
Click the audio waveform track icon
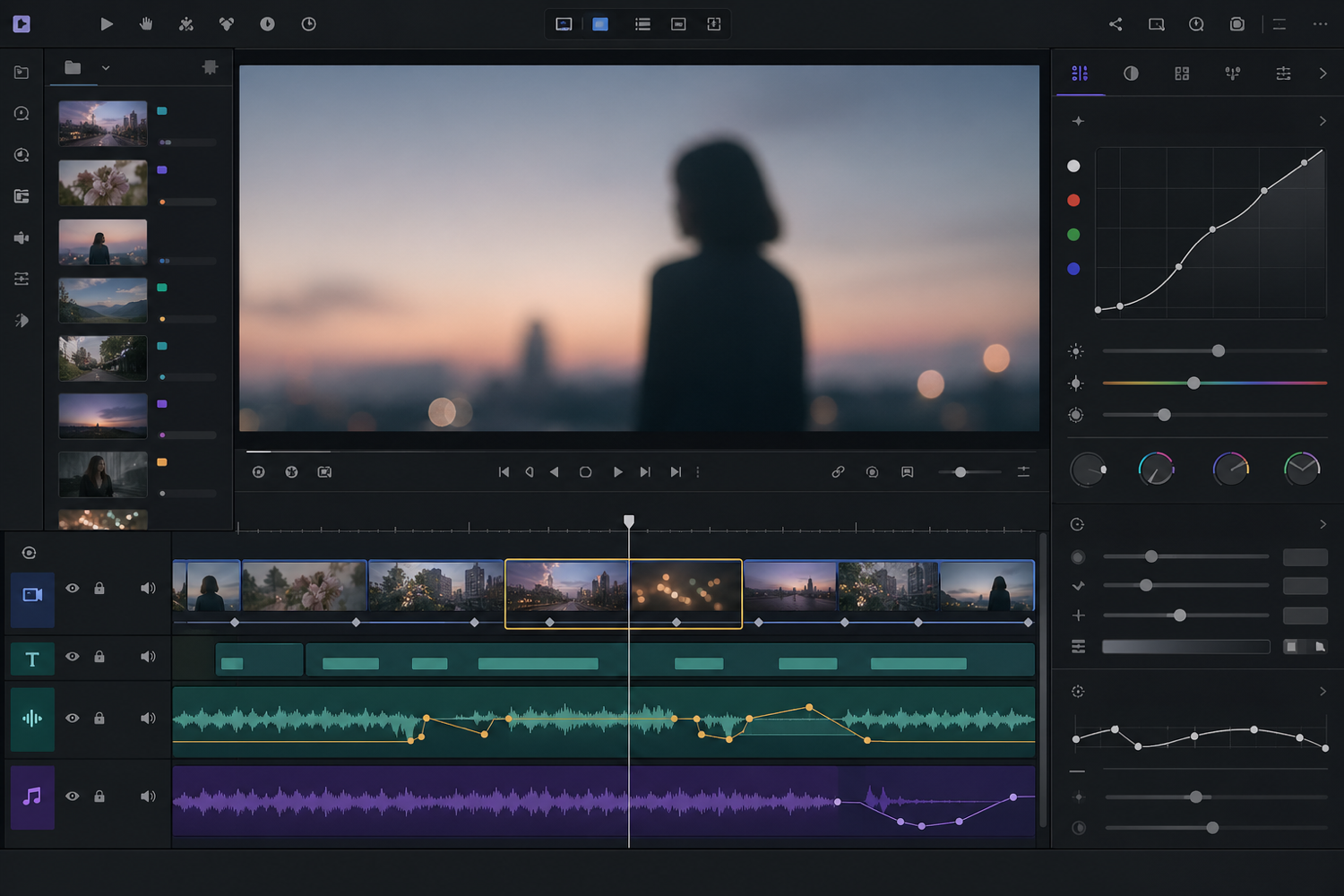32,719
